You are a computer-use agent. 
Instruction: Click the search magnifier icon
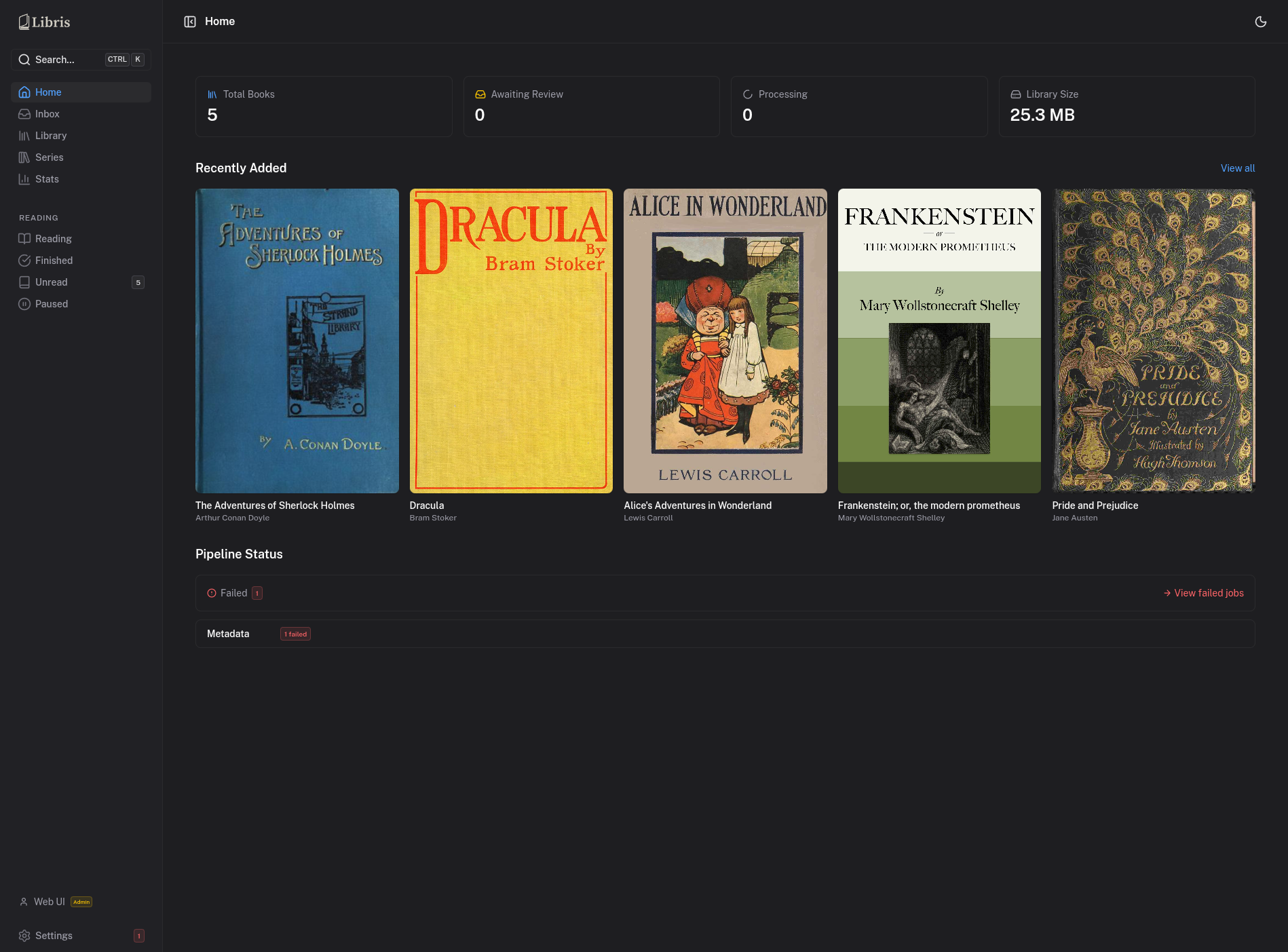pyautogui.click(x=24, y=60)
